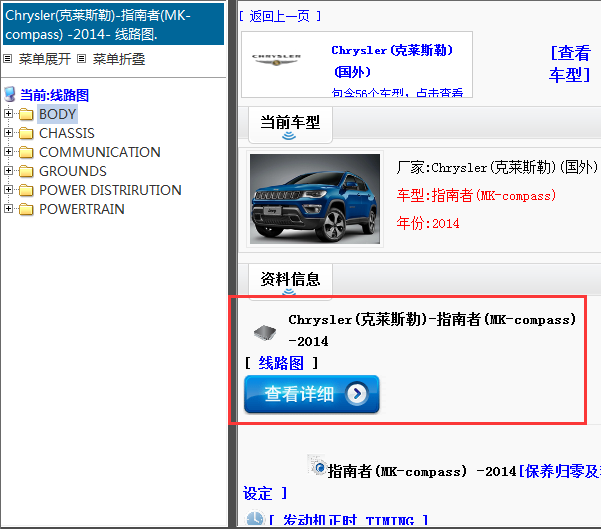Open the 线路图 wiring diagram link
The image size is (601, 529).
(281, 363)
